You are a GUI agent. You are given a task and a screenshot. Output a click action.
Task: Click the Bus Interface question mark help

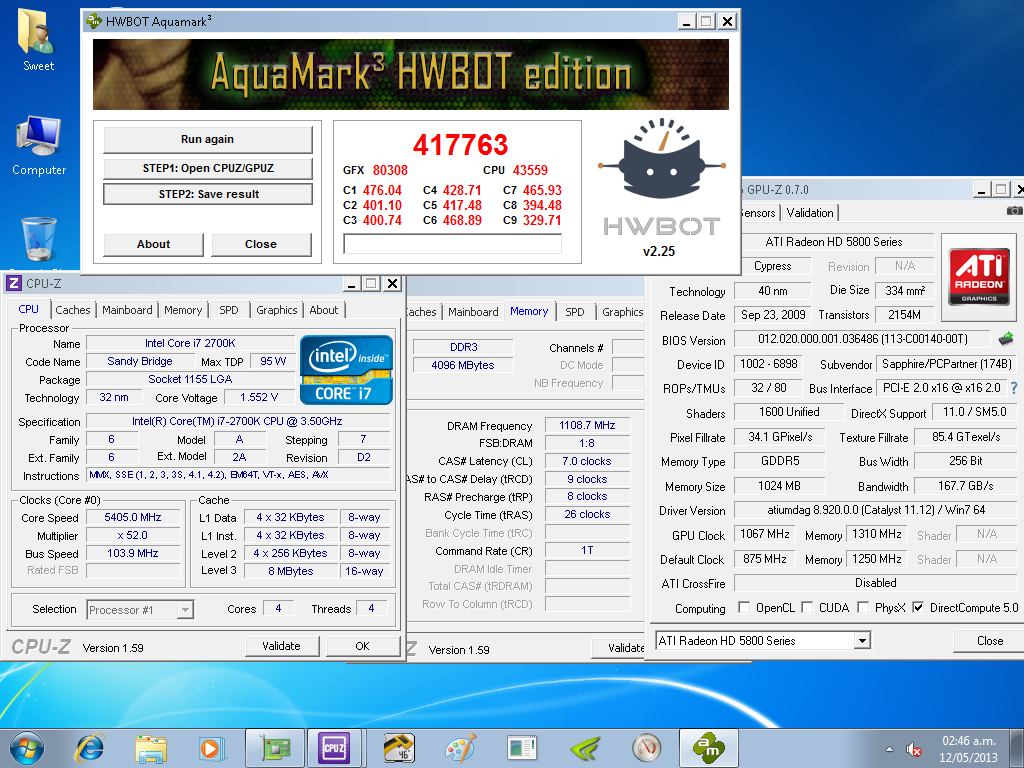tap(1014, 388)
